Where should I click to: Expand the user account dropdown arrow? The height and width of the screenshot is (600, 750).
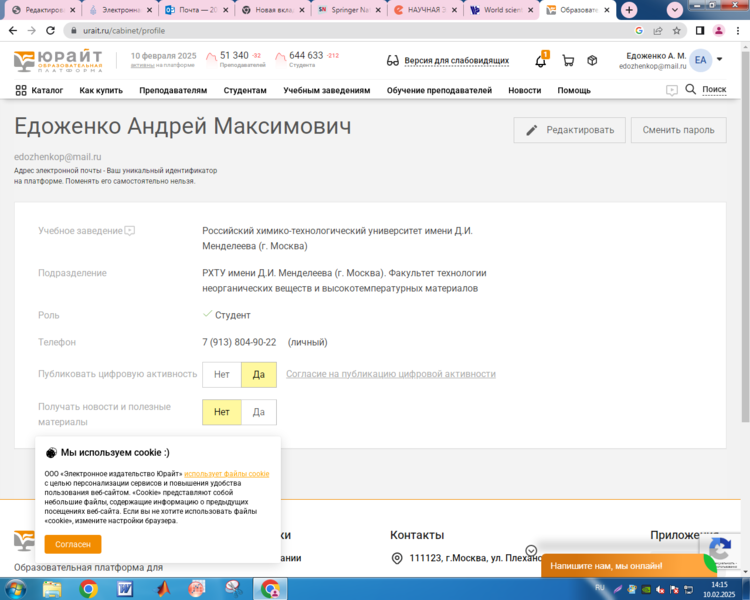[719, 60]
